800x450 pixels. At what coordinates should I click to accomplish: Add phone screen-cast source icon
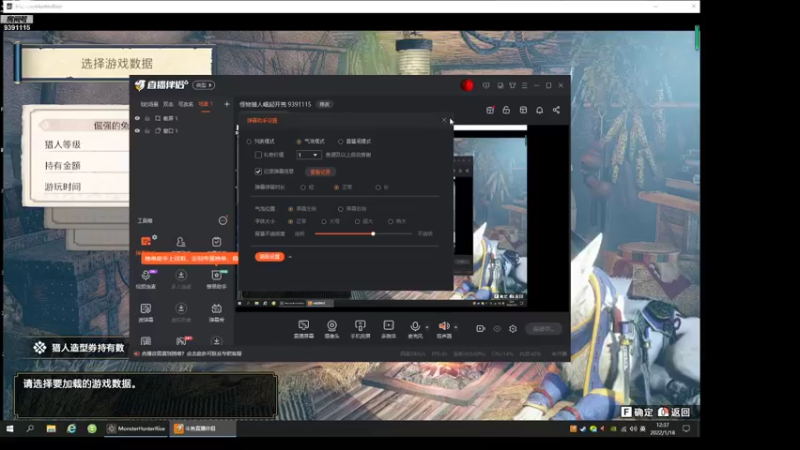click(x=360, y=326)
